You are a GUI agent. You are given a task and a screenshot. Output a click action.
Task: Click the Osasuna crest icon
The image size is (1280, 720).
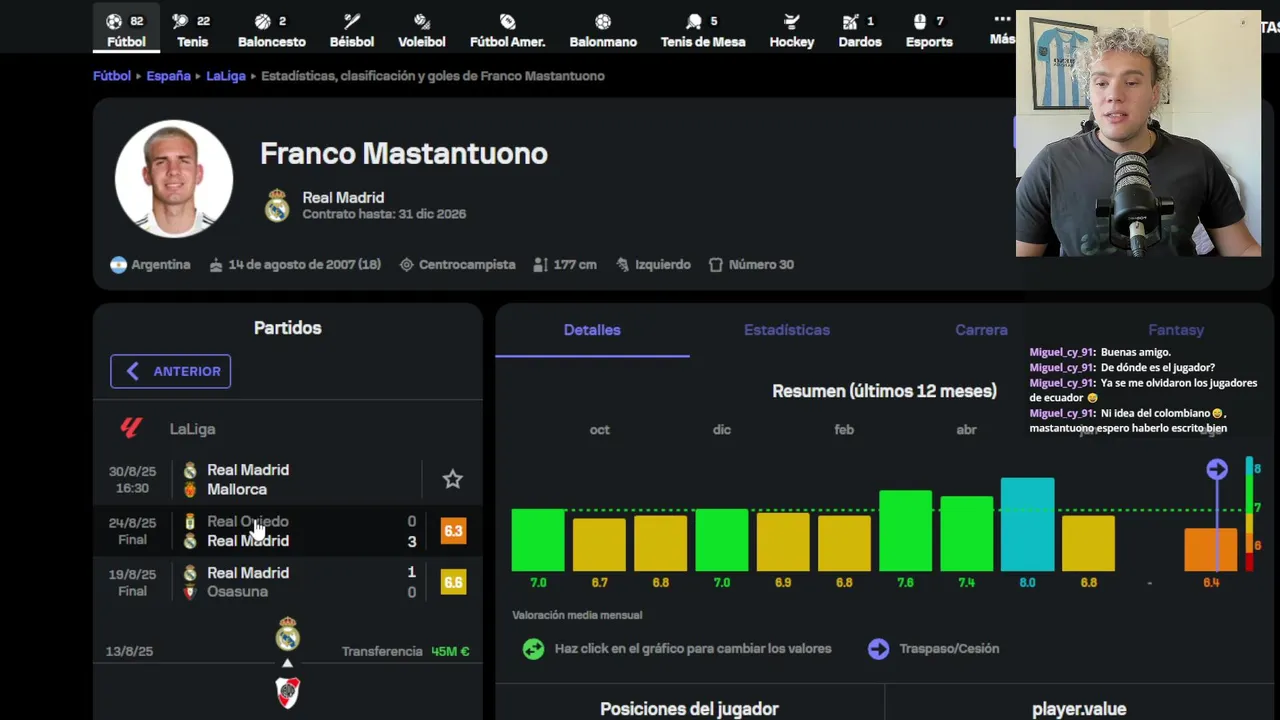point(190,592)
